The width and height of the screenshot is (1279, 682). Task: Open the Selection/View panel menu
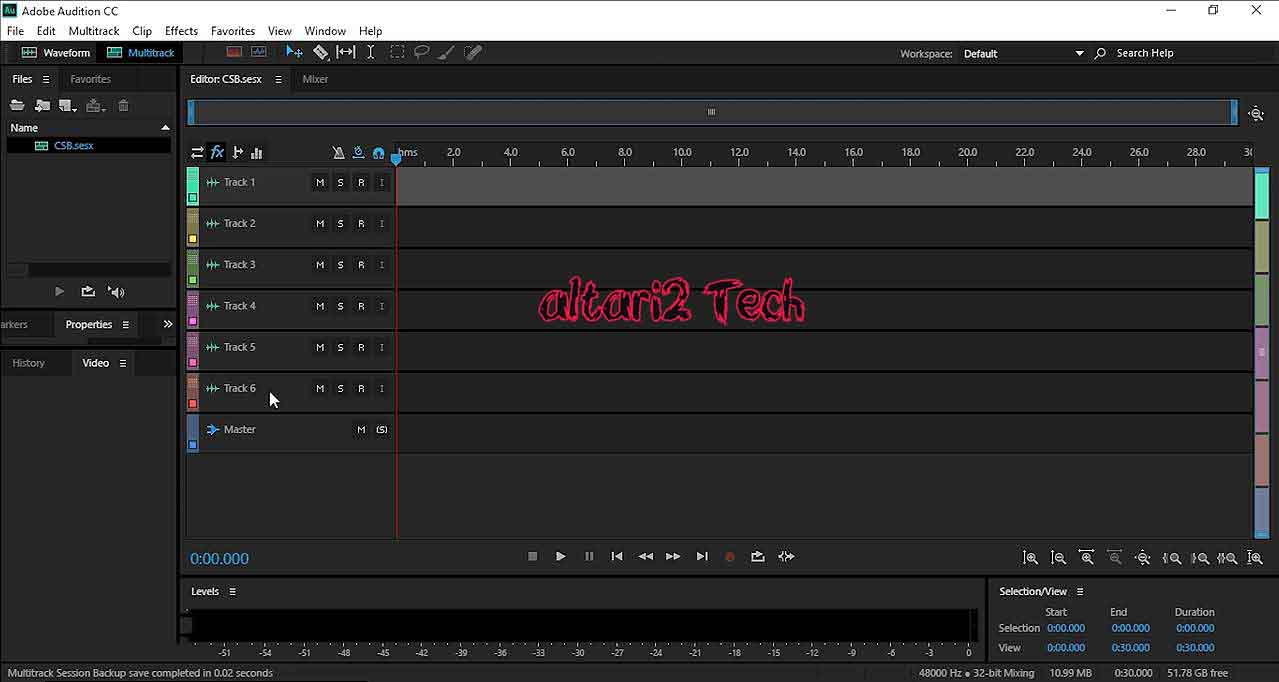(1080, 591)
